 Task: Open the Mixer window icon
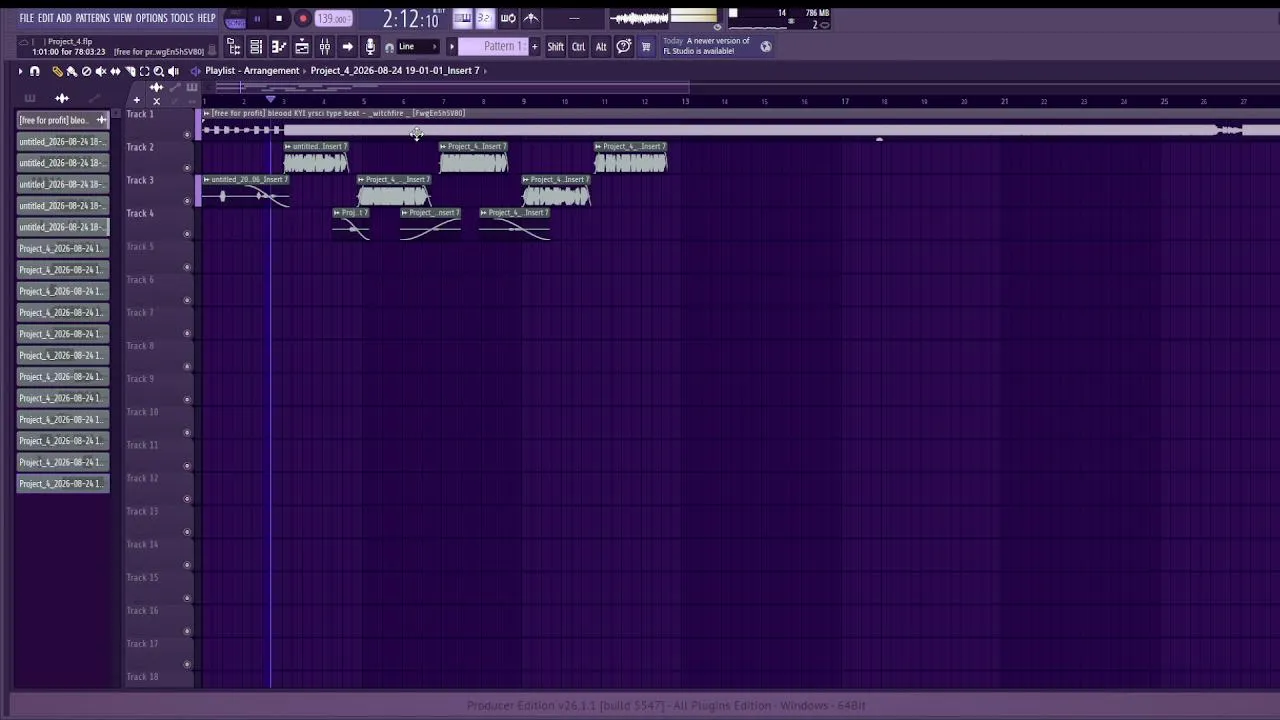325,47
